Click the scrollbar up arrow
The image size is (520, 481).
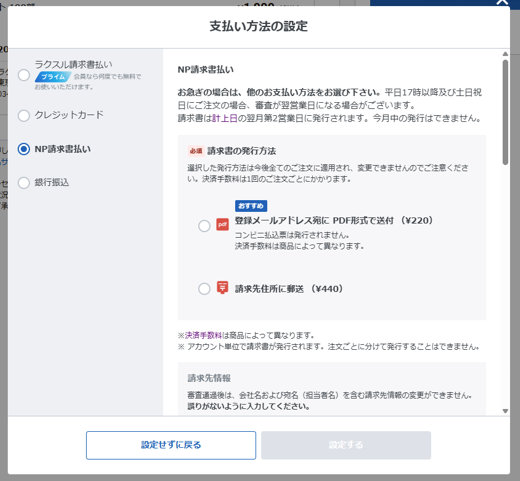pyautogui.click(x=505, y=54)
